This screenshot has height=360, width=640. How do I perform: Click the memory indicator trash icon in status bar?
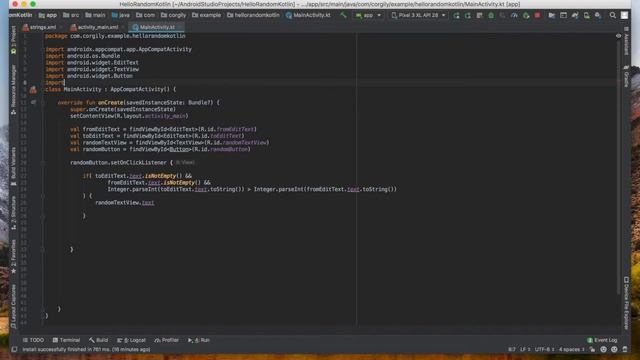pyautogui.click(x=625, y=350)
